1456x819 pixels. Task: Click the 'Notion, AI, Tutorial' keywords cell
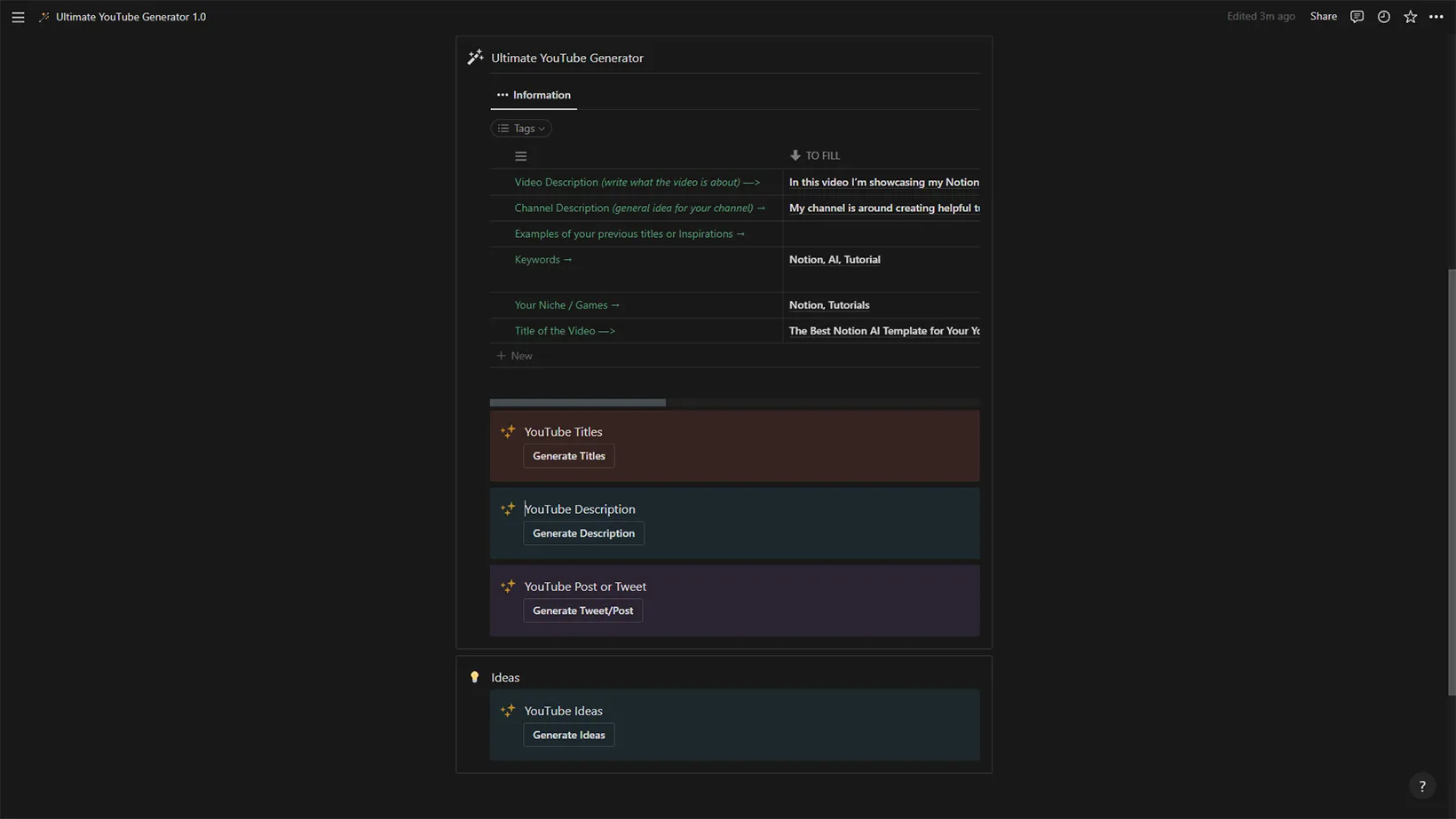pos(882,269)
